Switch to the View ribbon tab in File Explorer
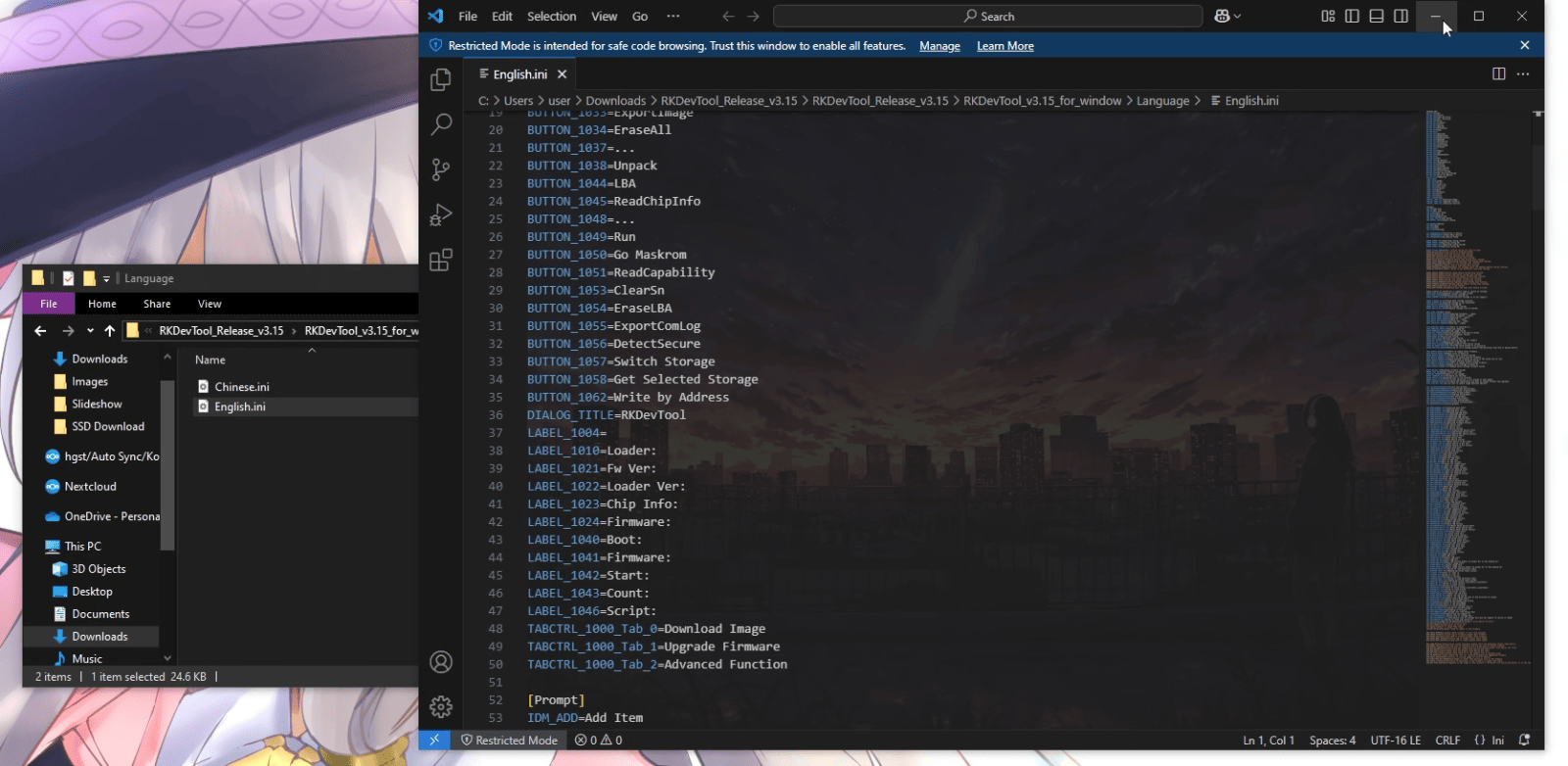Image resolution: width=1568 pixels, height=766 pixels. pos(209,304)
